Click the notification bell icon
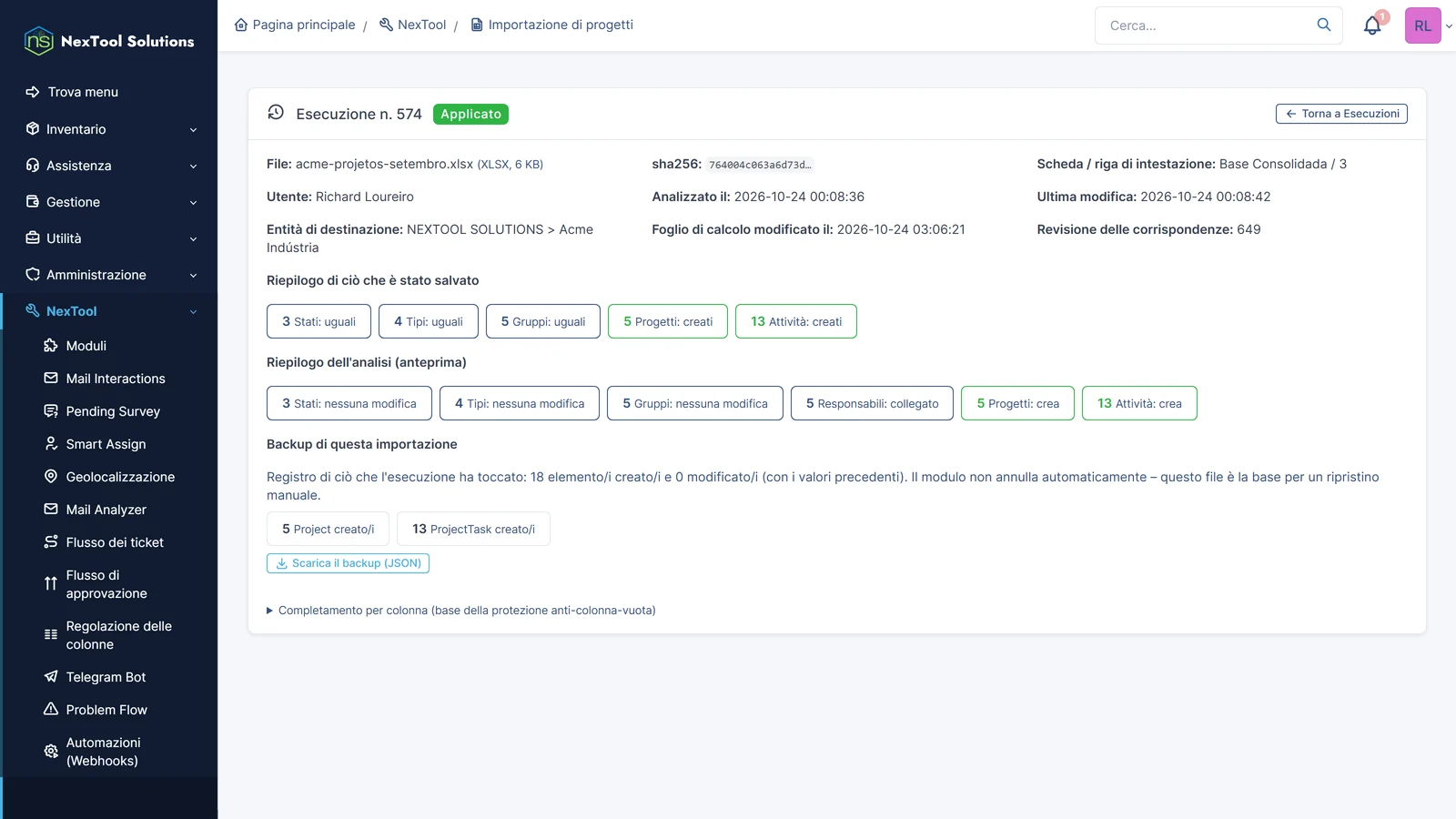The image size is (1456, 819). coord(1372,25)
